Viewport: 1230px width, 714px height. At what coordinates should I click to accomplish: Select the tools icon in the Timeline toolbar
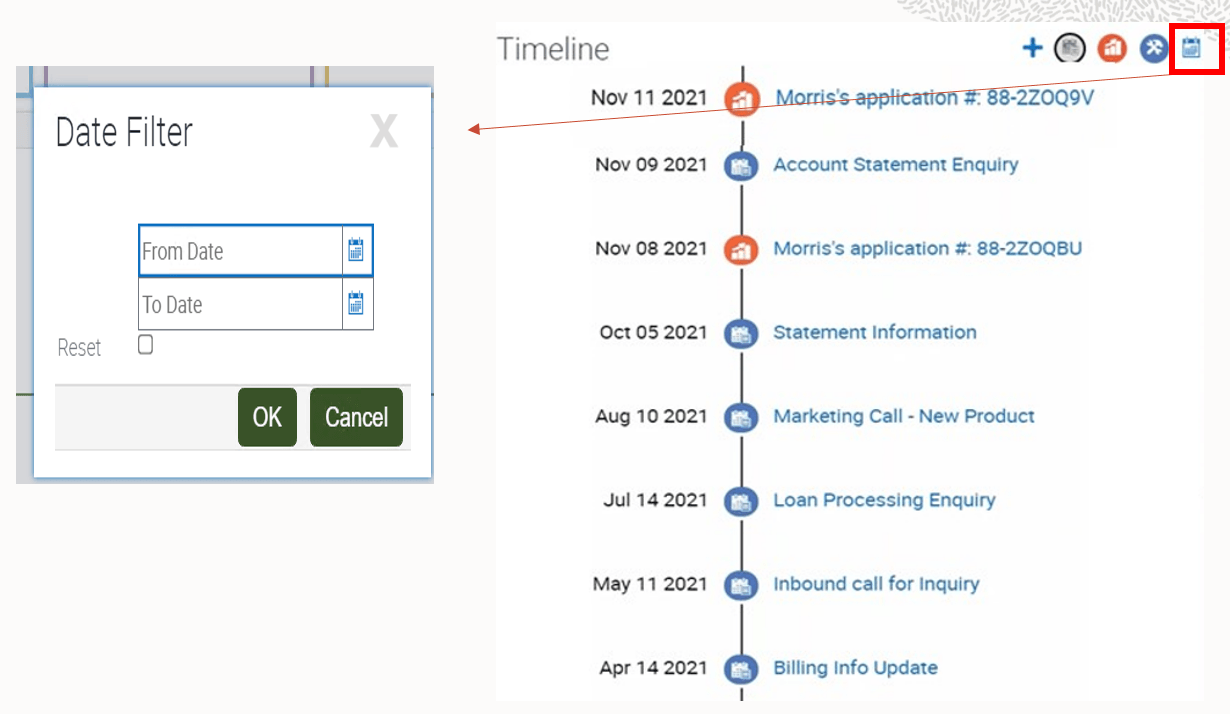point(1152,47)
